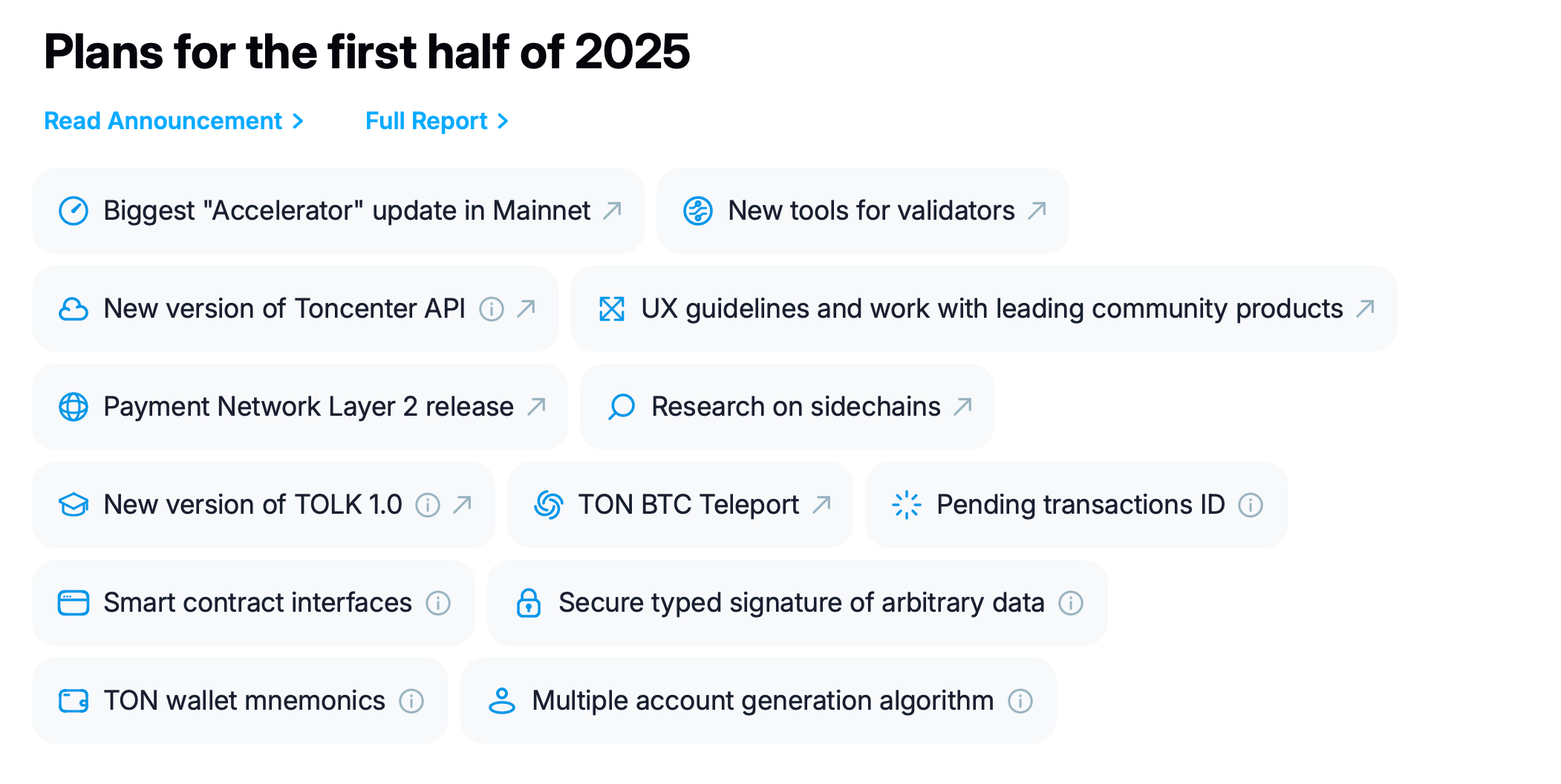Click the expand-arrows icon on UX guidelines card
This screenshot has width=1561, height=784.
tap(611, 309)
